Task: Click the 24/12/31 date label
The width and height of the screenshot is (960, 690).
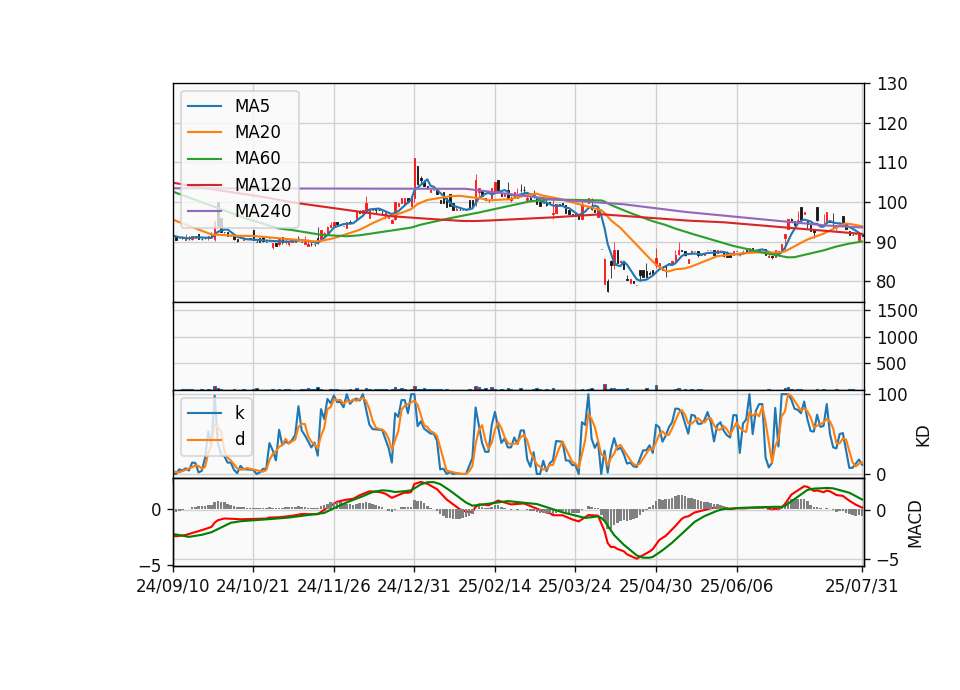Action: [414, 586]
